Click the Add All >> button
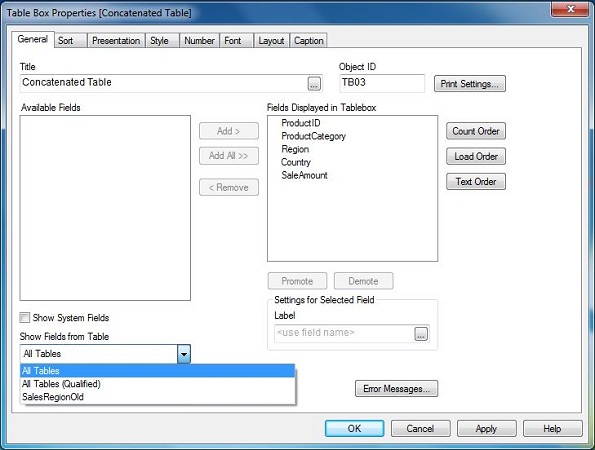The width and height of the screenshot is (595, 450). (229, 156)
